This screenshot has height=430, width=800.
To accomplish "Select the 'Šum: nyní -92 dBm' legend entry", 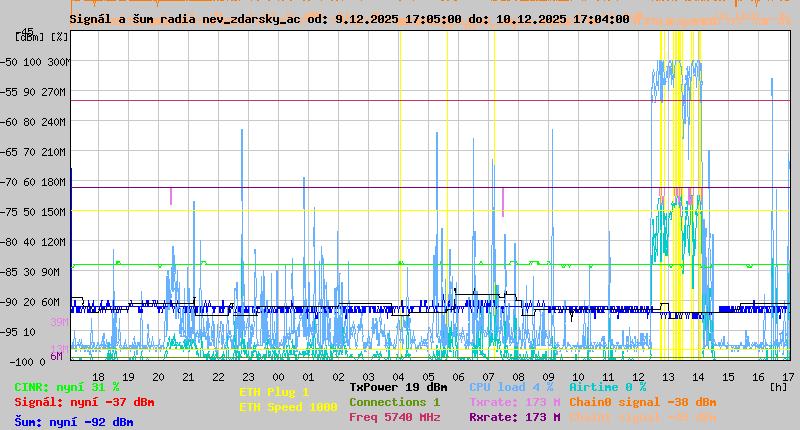I will pos(74,422).
